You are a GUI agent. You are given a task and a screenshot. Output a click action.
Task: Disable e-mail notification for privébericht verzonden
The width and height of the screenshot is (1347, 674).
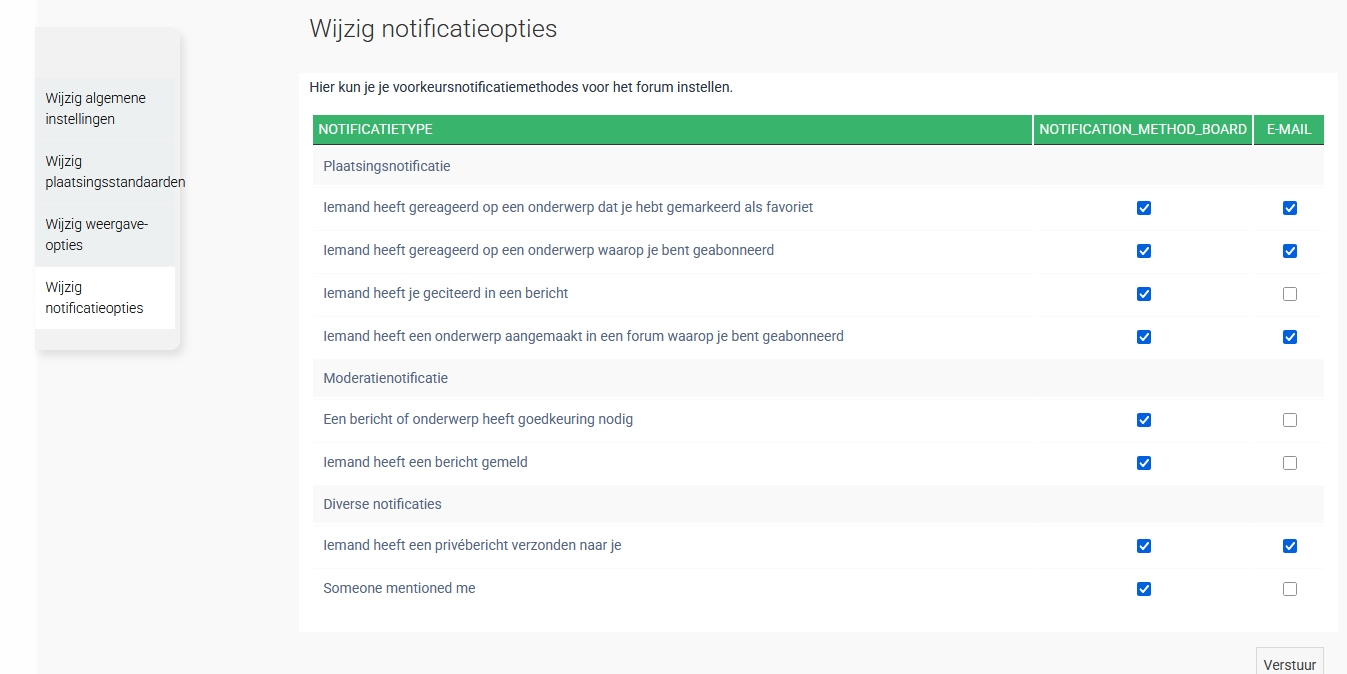pos(1290,546)
